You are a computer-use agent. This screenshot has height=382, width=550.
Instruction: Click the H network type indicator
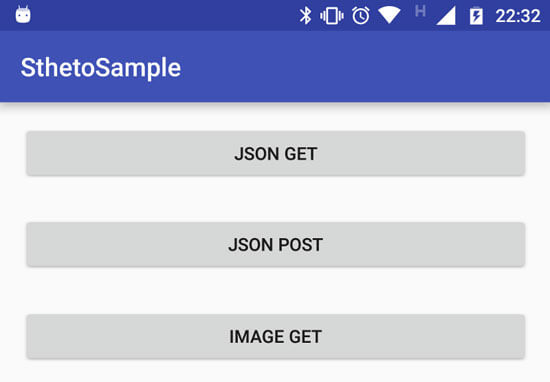[x=420, y=11]
